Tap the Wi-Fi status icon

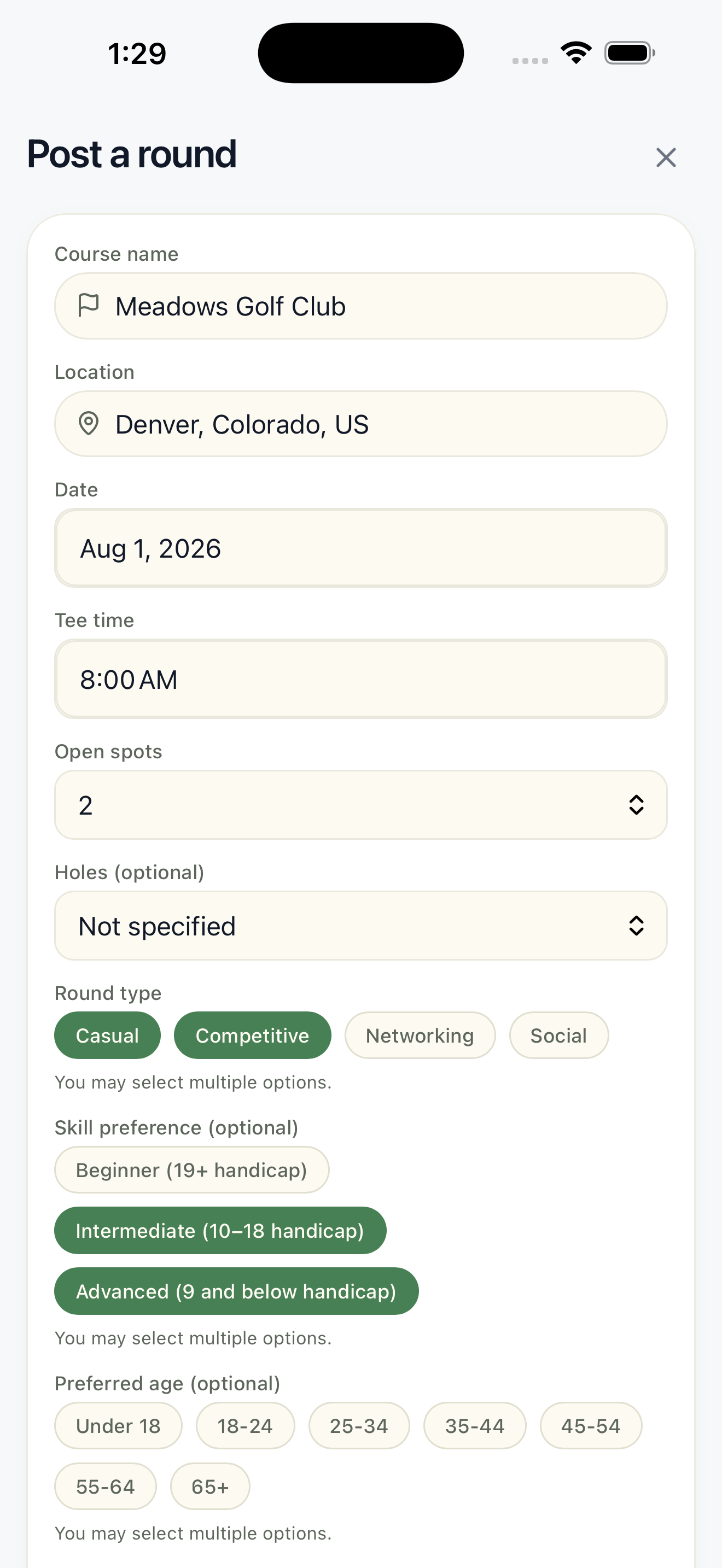[x=576, y=53]
